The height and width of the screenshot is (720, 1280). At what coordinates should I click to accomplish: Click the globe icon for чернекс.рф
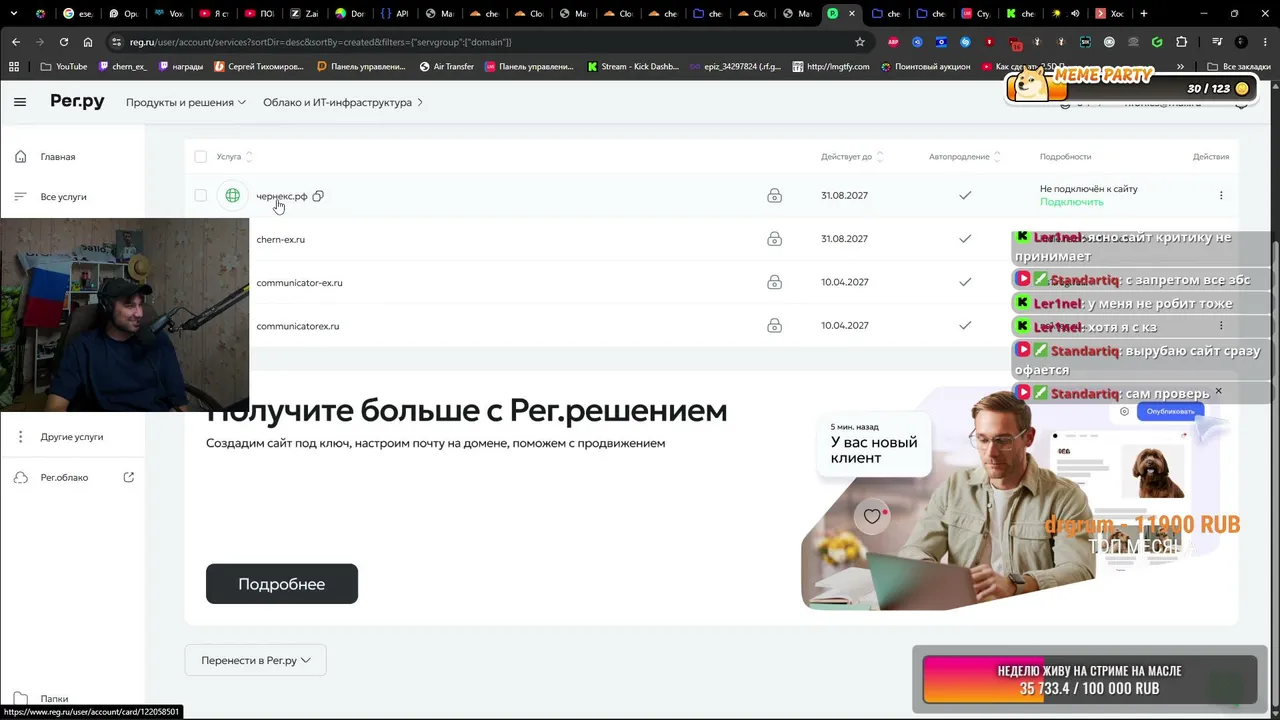coord(232,196)
